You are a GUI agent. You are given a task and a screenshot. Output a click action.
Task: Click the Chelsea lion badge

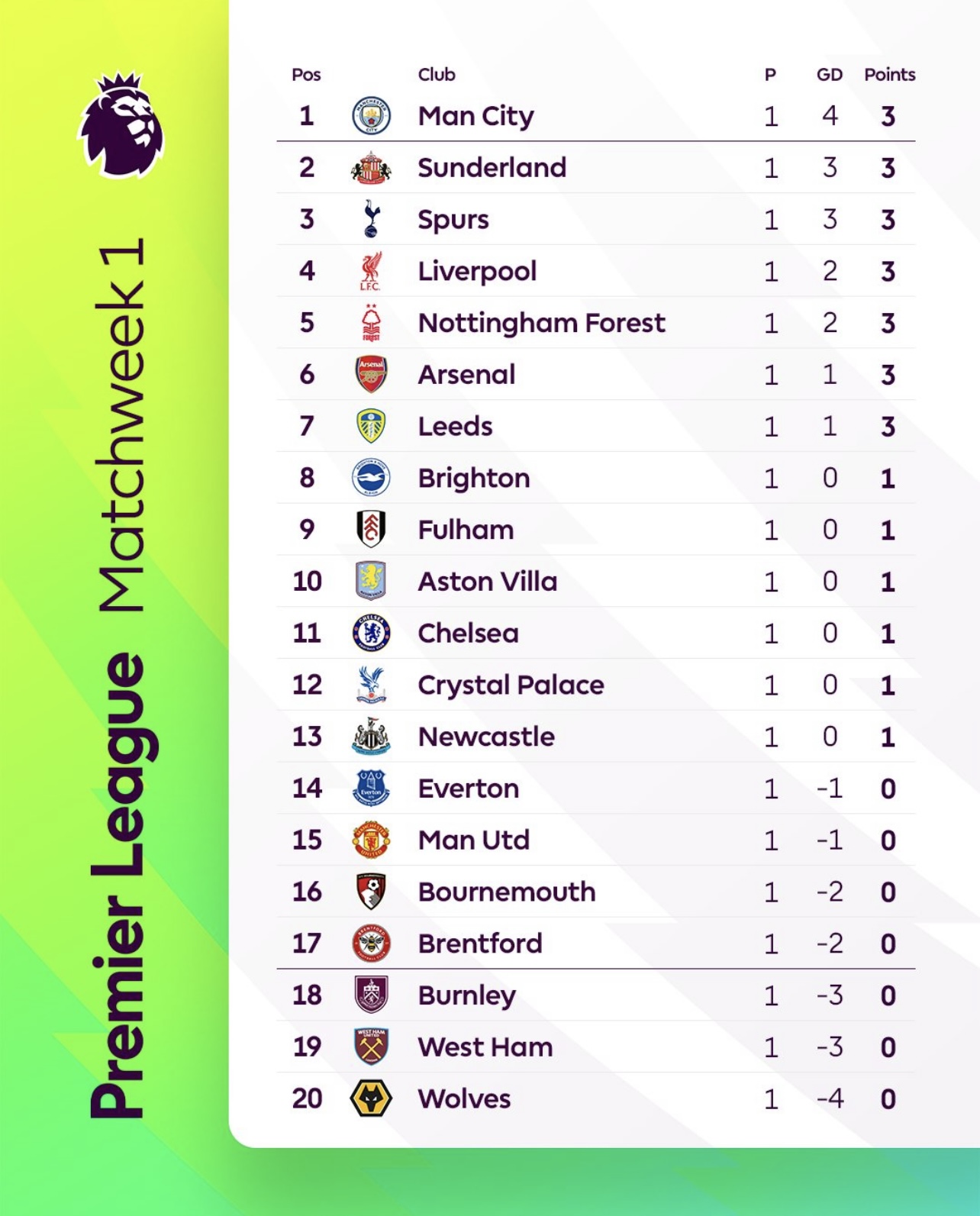(371, 633)
